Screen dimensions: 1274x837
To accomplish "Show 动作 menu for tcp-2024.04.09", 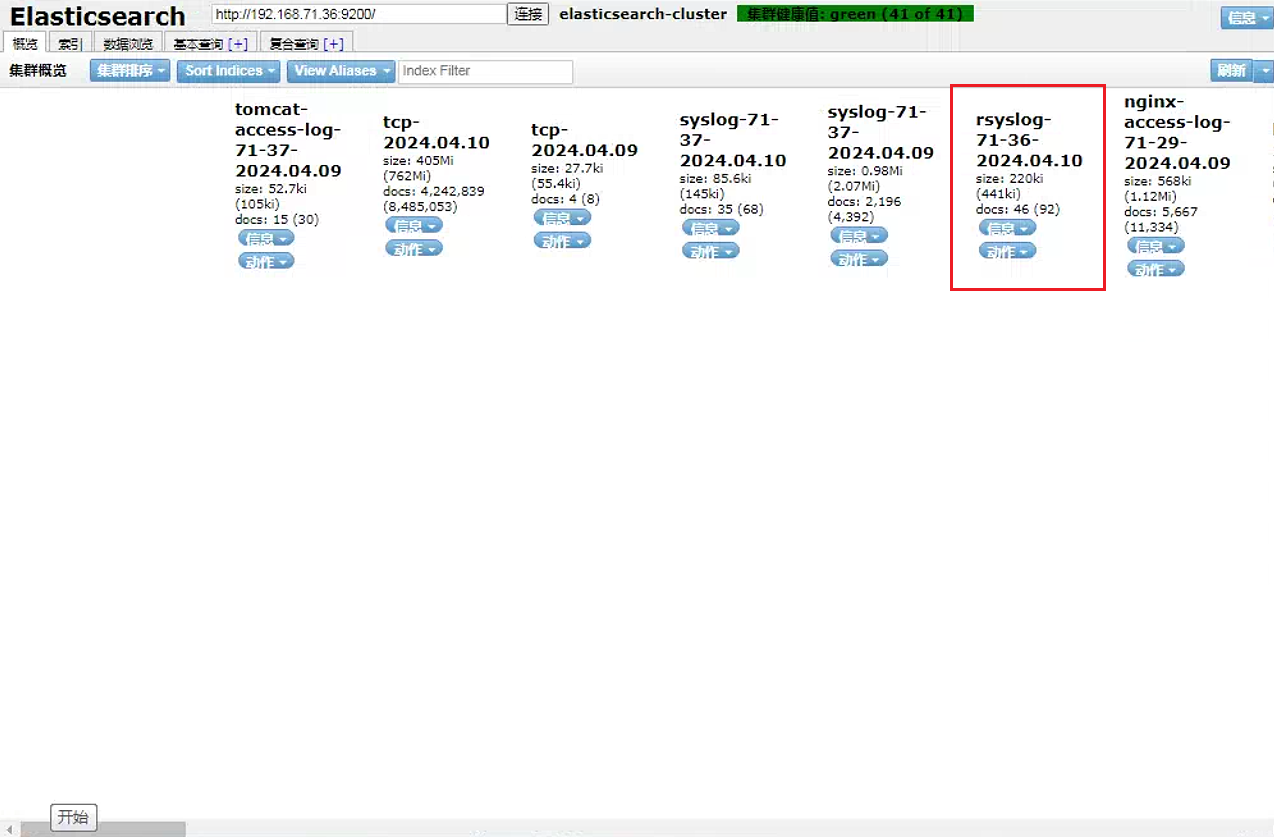I will [562, 240].
